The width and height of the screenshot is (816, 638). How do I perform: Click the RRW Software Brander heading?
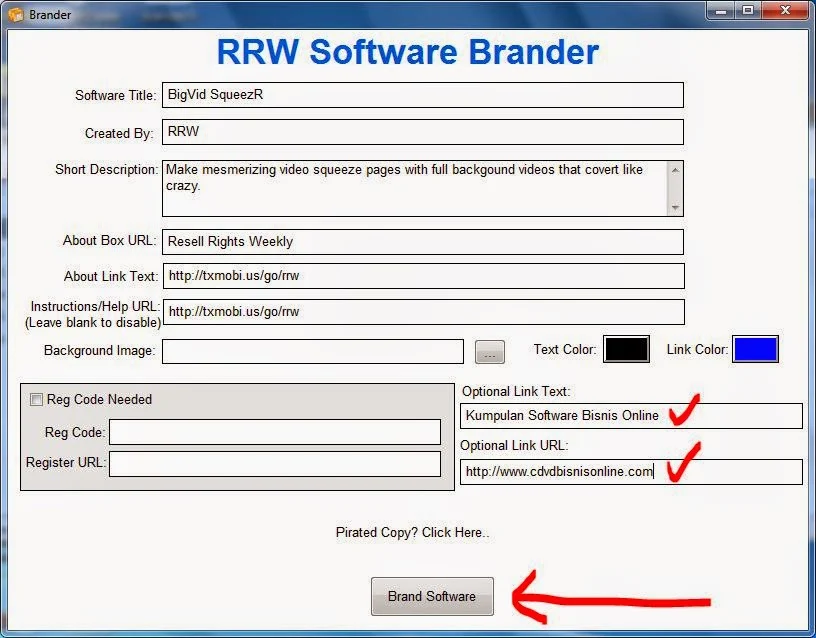(407, 52)
